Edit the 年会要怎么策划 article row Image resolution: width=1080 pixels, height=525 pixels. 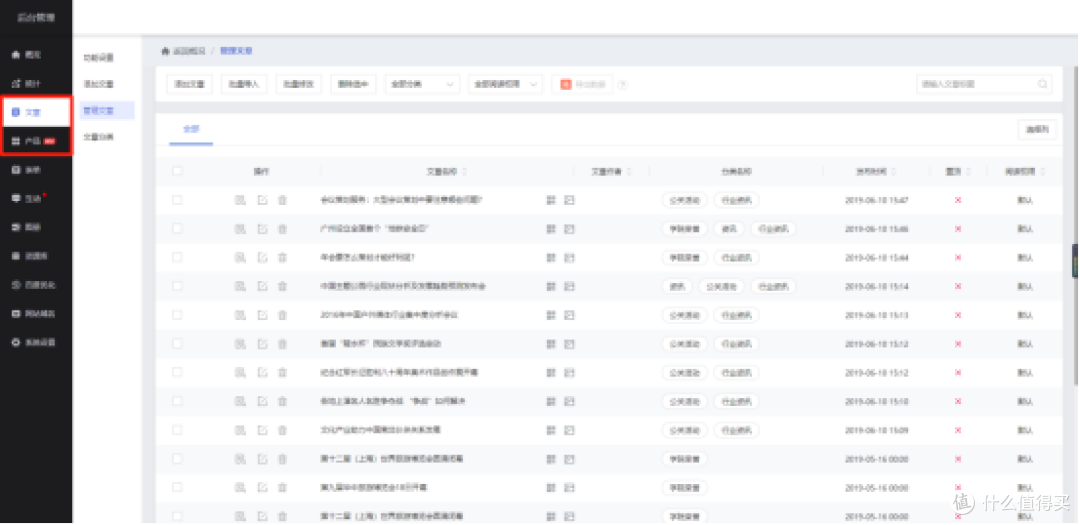point(262,258)
